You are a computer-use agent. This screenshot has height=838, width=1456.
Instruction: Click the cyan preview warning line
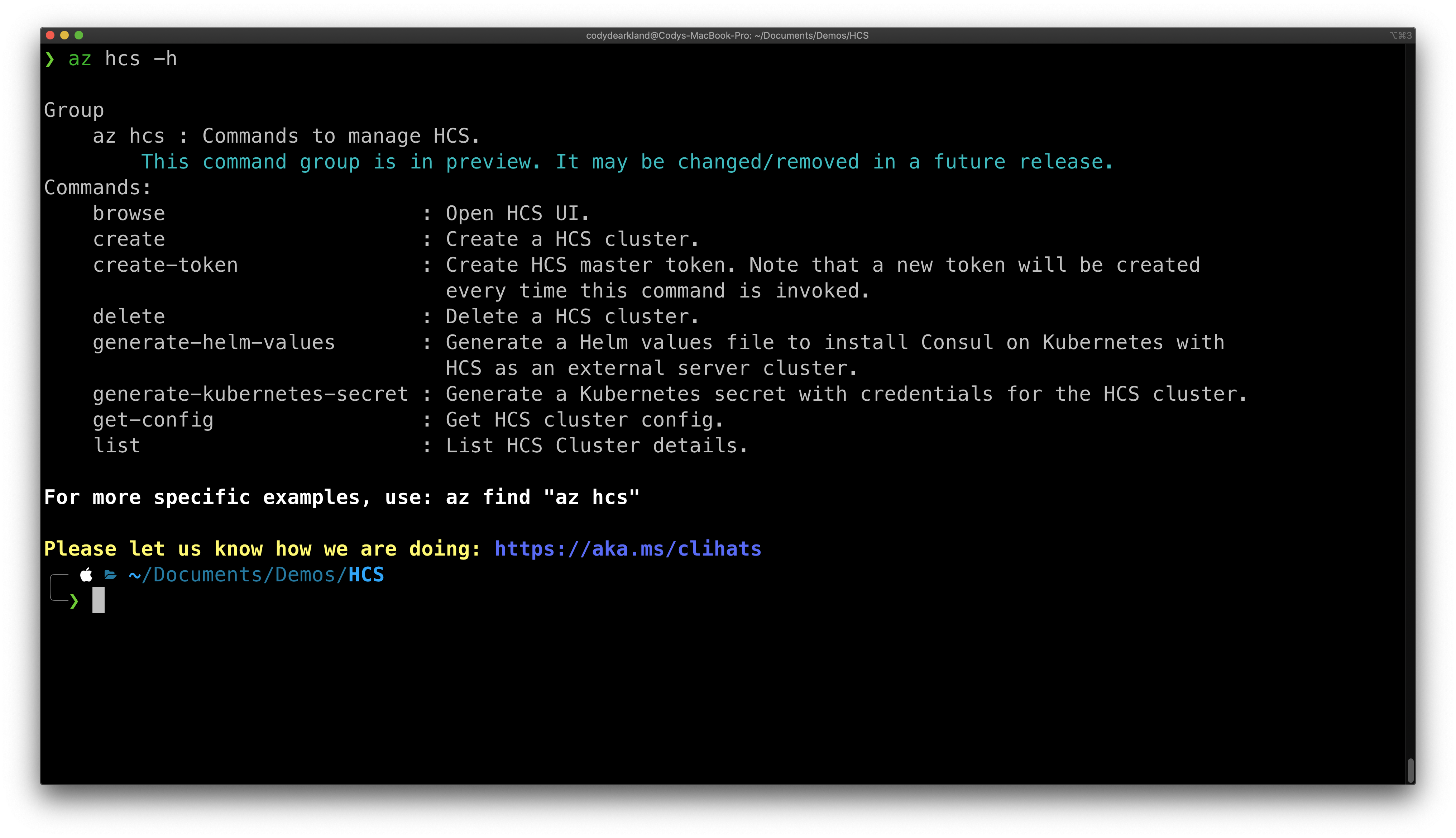[x=627, y=162]
